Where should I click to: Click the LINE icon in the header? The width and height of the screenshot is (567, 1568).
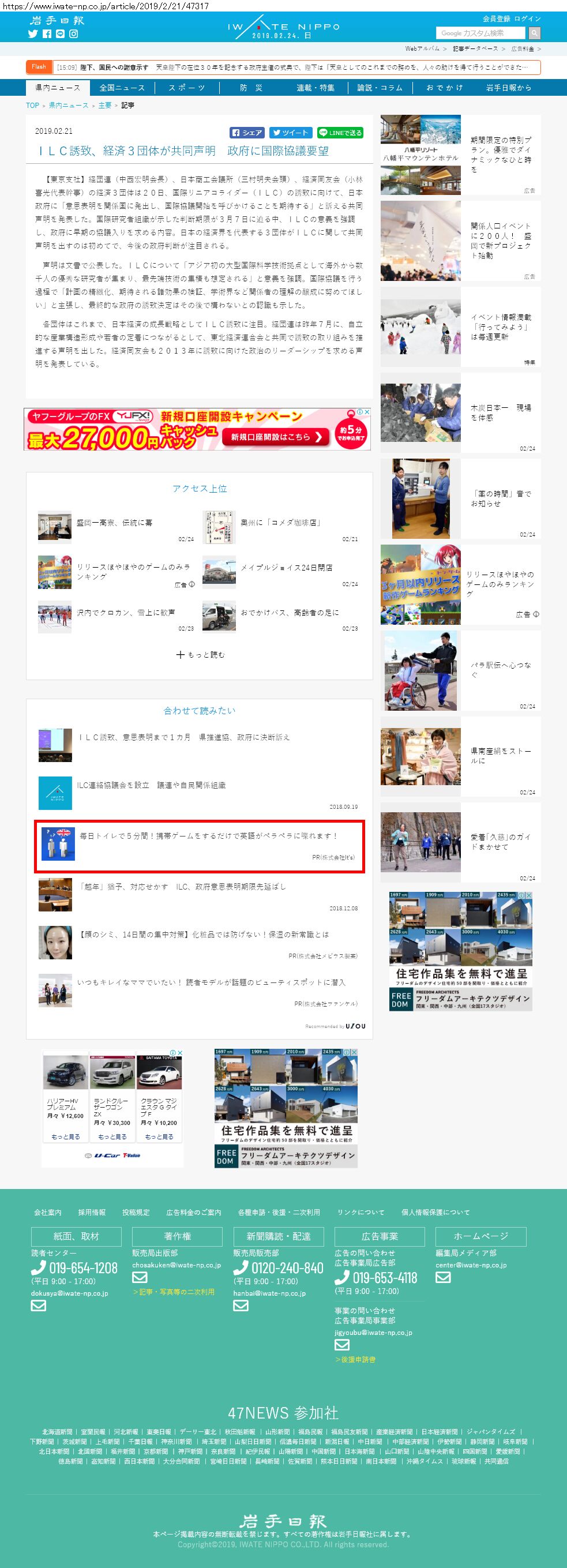(60, 34)
